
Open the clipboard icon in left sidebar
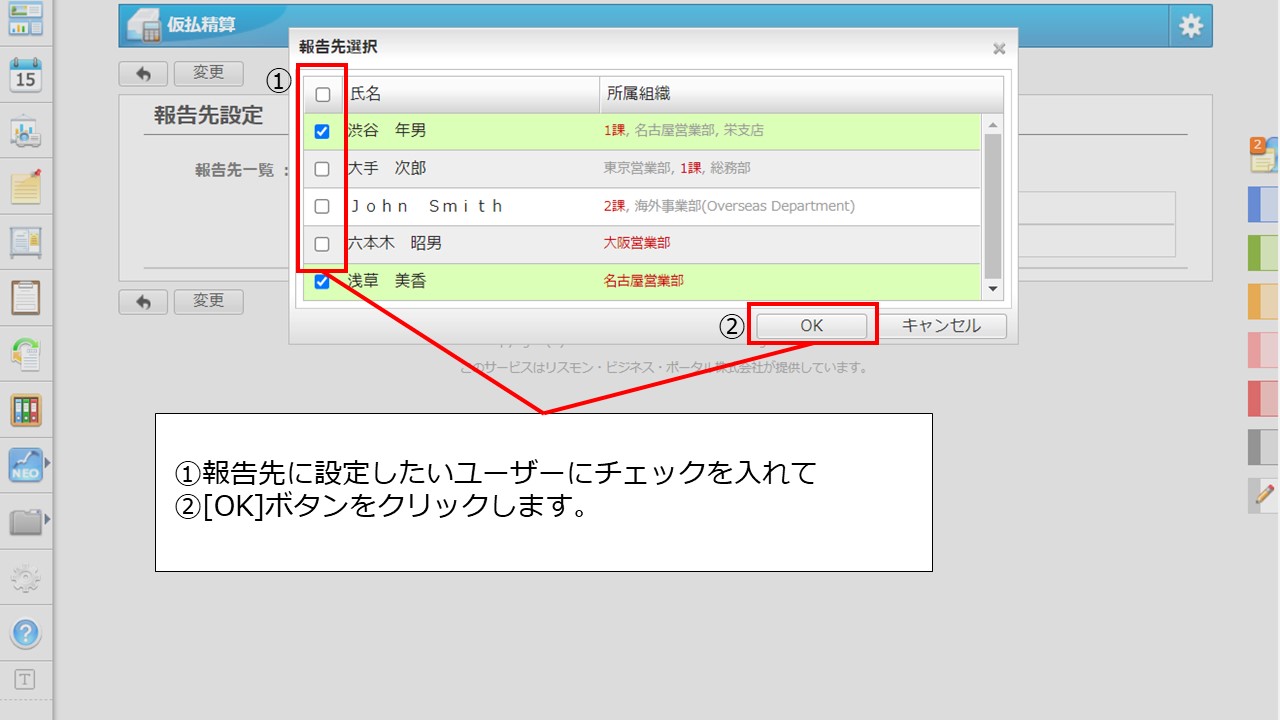pyautogui.click(x=25, y=298)
